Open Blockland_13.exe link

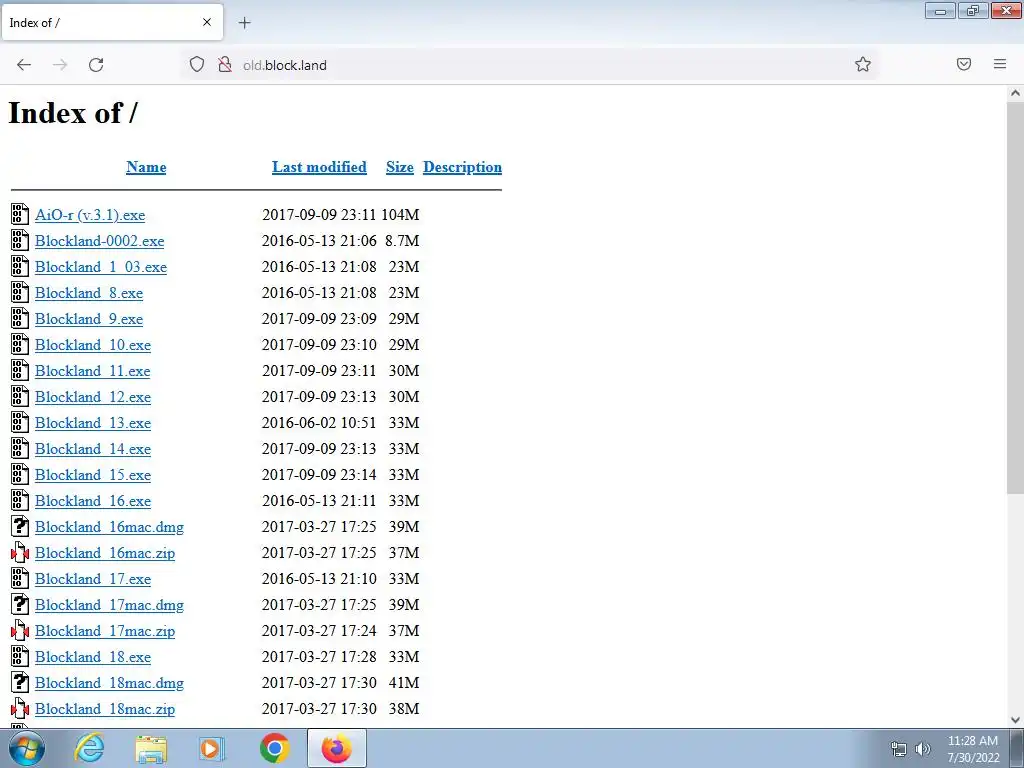(x=93, y=423)
